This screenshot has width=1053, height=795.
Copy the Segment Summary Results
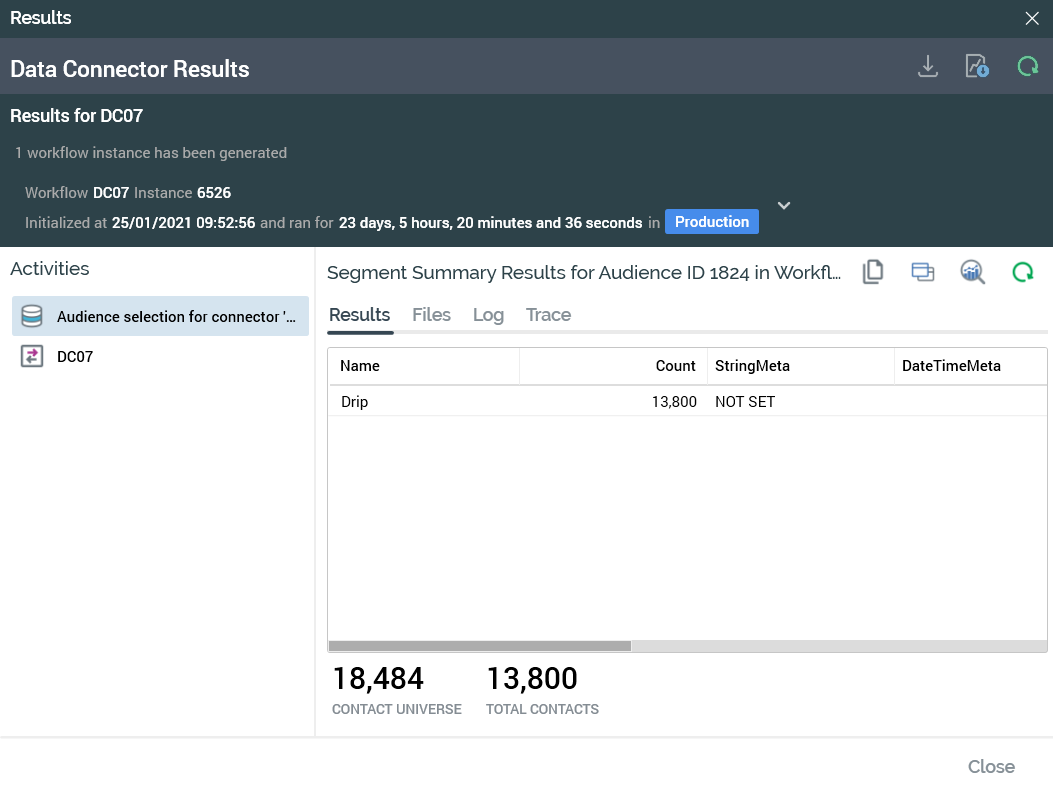pos(873,272)
